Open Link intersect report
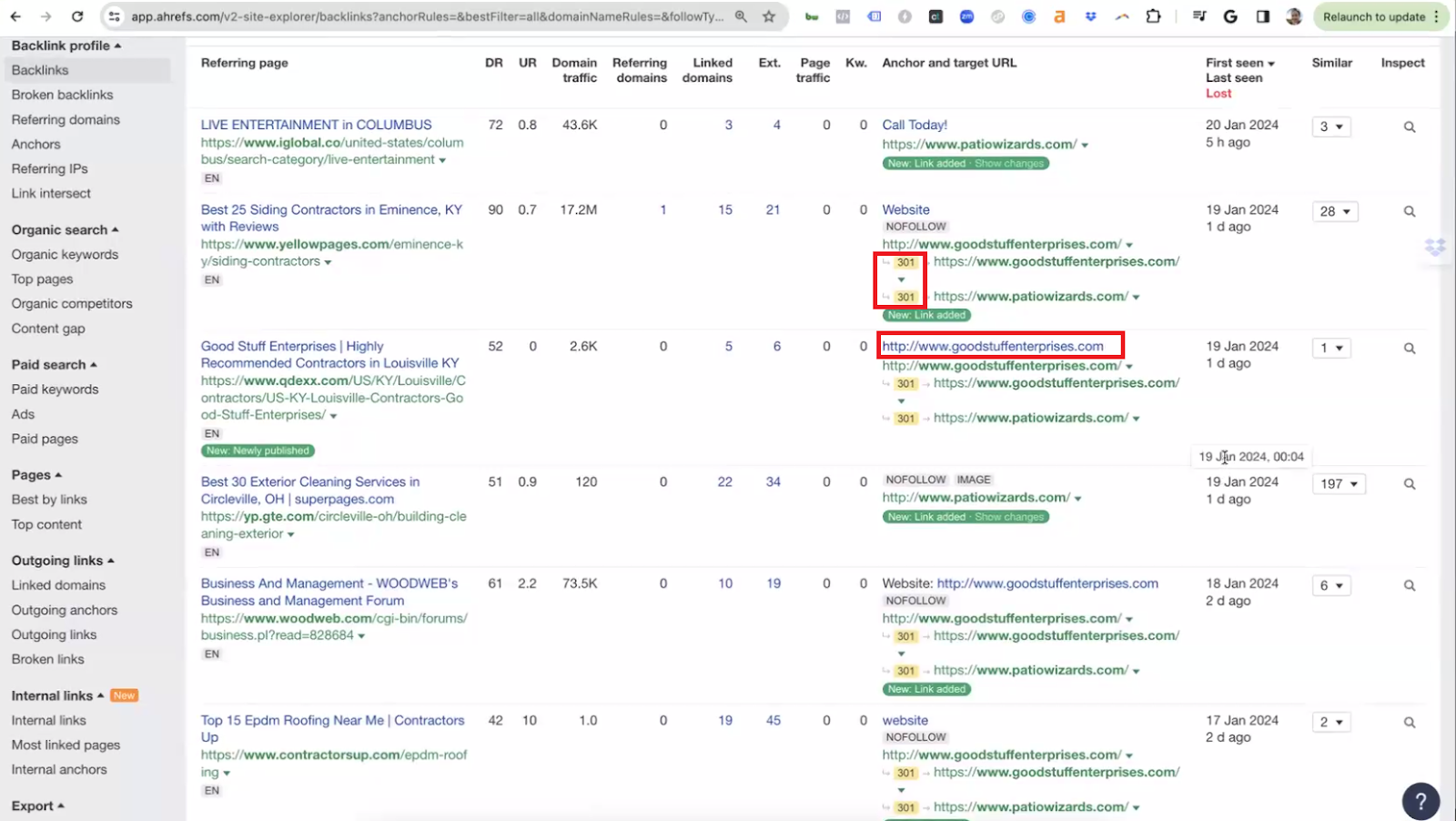1456x821 pixels. (51, 193)
